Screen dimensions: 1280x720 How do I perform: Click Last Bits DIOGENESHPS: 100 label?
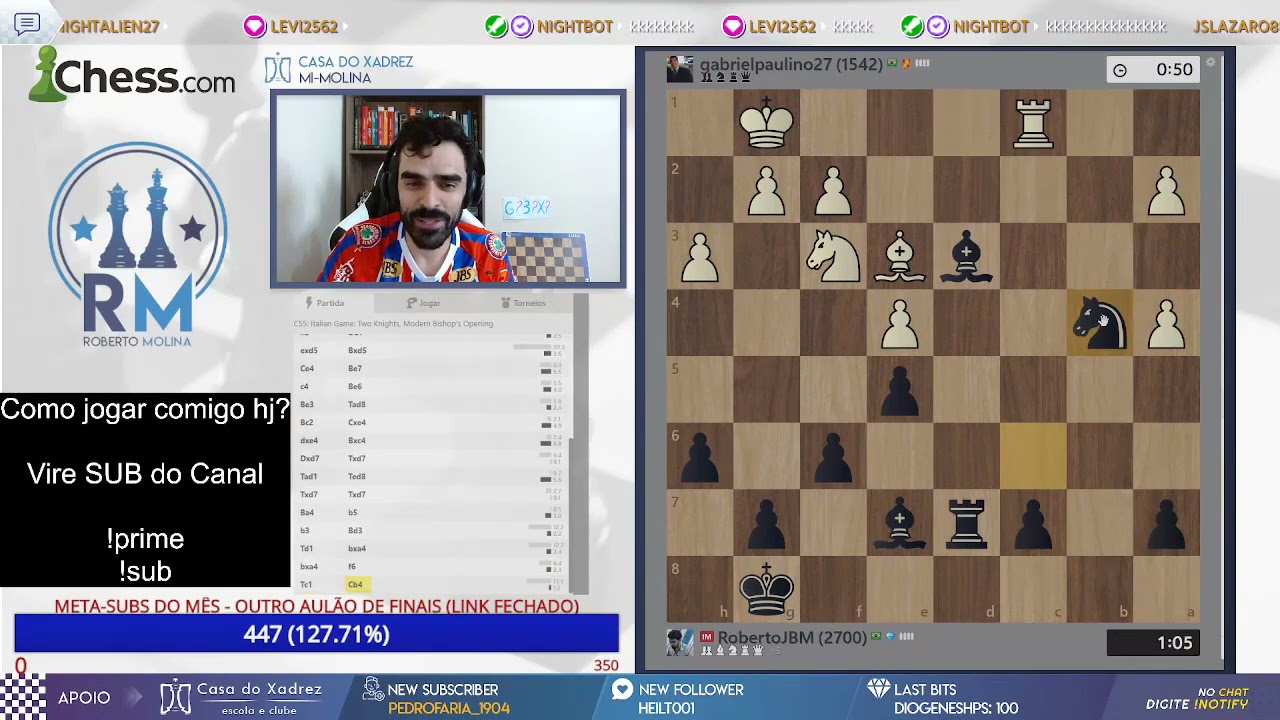coord(943,698)
